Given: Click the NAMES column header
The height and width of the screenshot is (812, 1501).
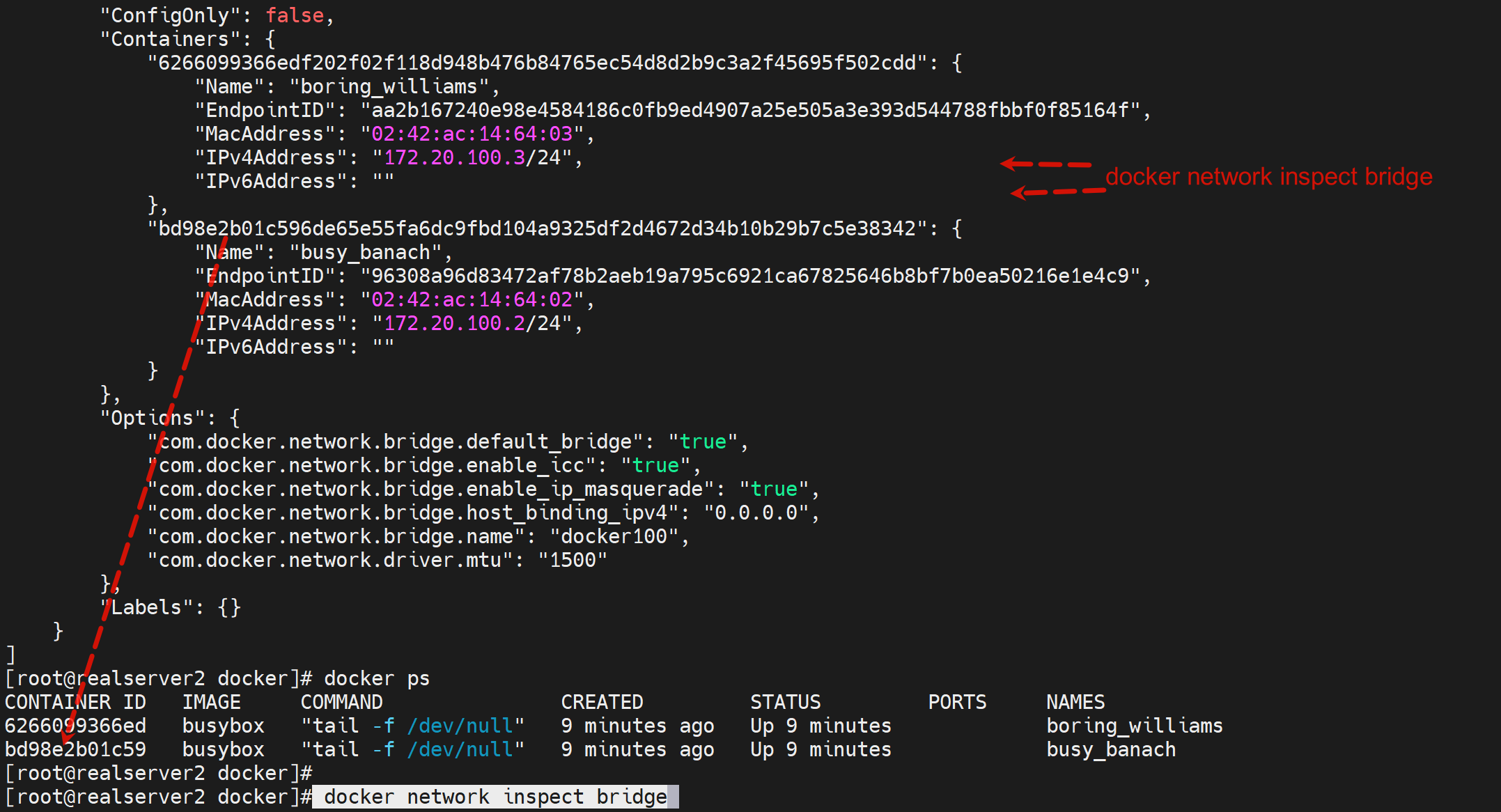Looking at the screenshot, I should 1075,702.
